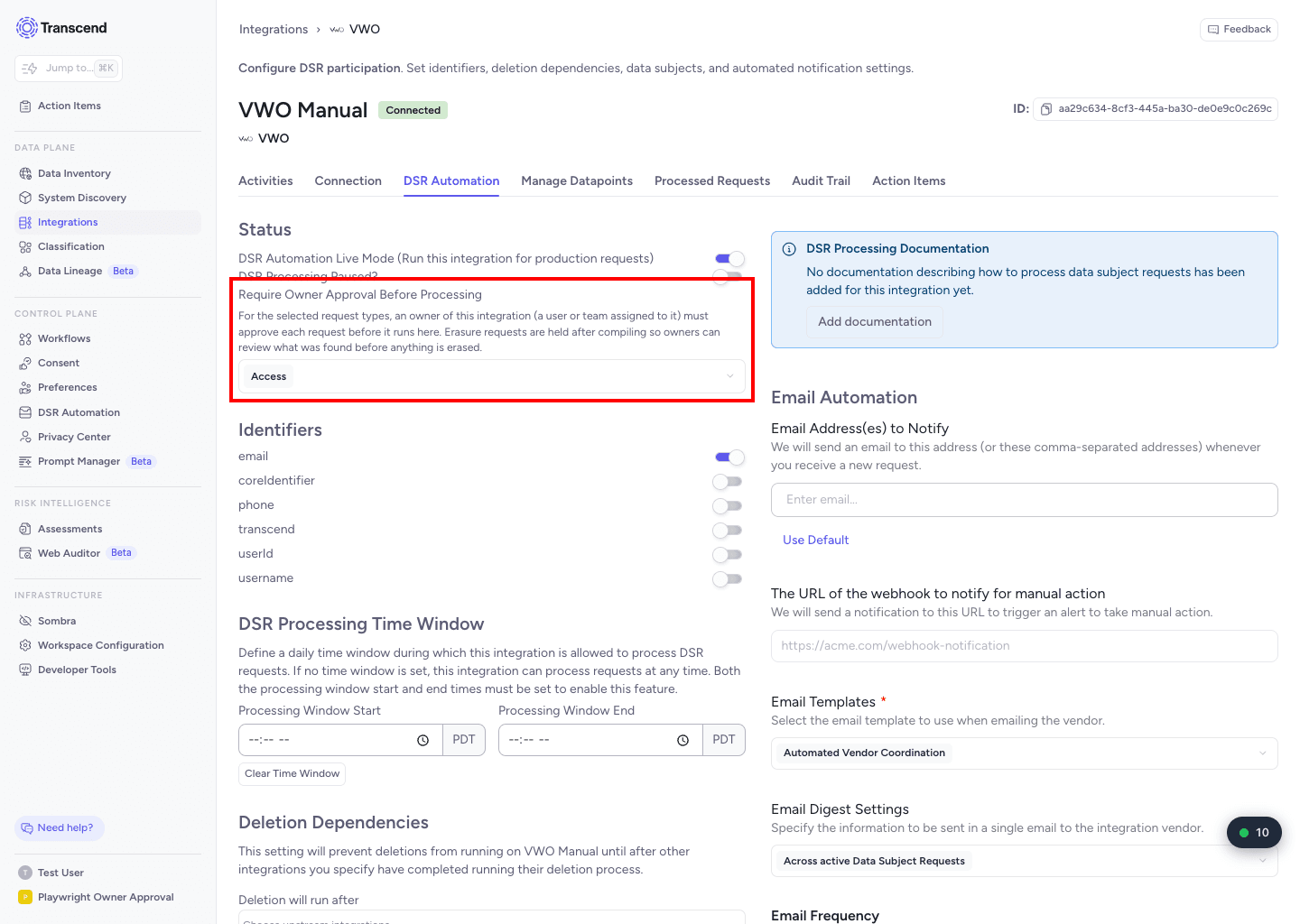The height and width of the screenshot is (924, 1300).
Task: Click the Workflows sidebar icon
Action: pos(25,338)
